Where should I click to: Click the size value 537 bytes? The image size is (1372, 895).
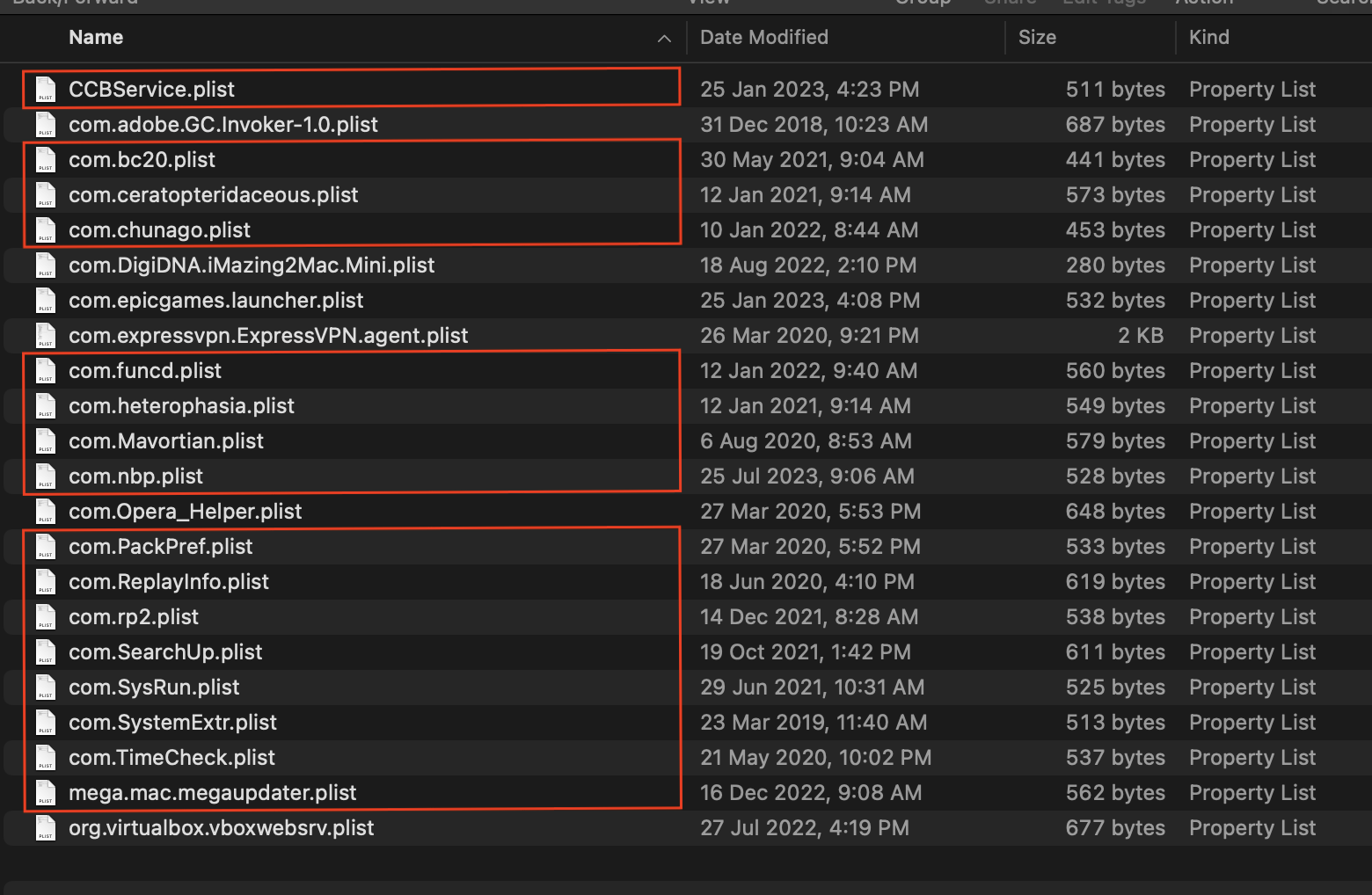1115,757
